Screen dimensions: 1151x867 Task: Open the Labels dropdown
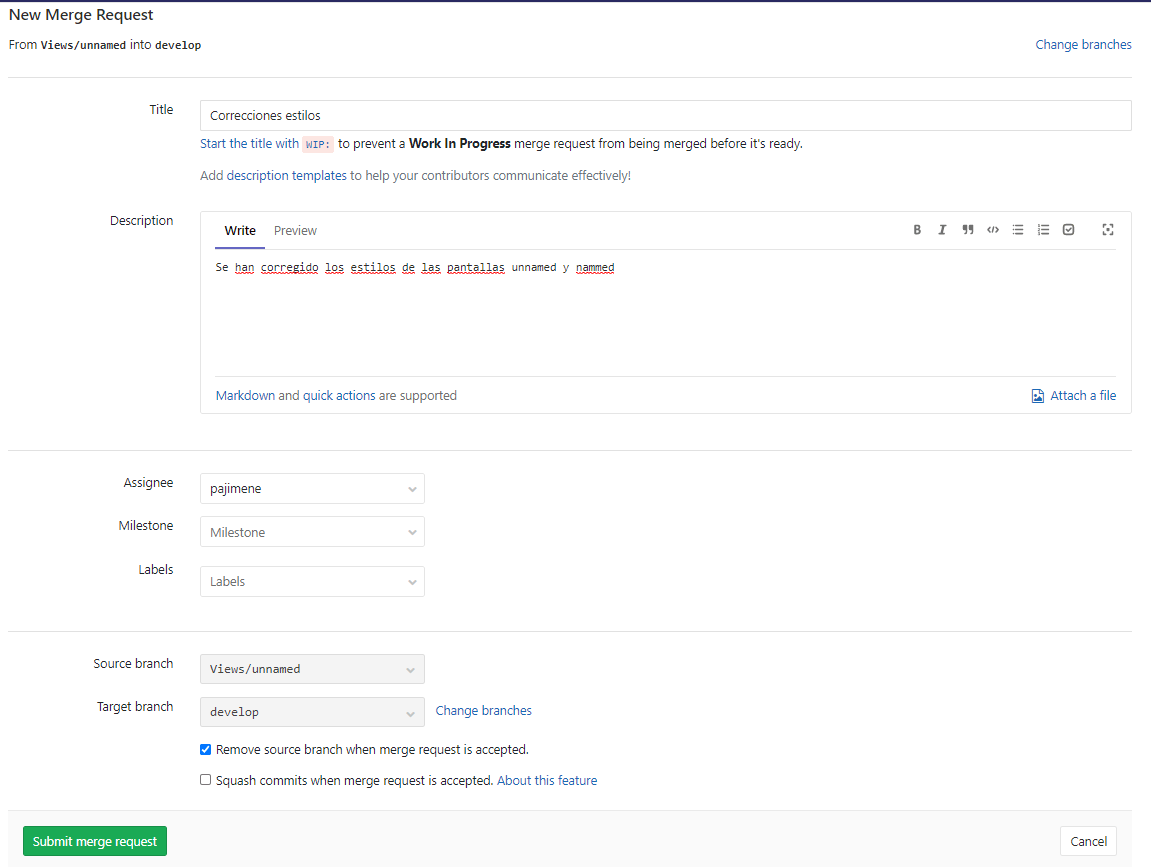(x=312, y=581)
